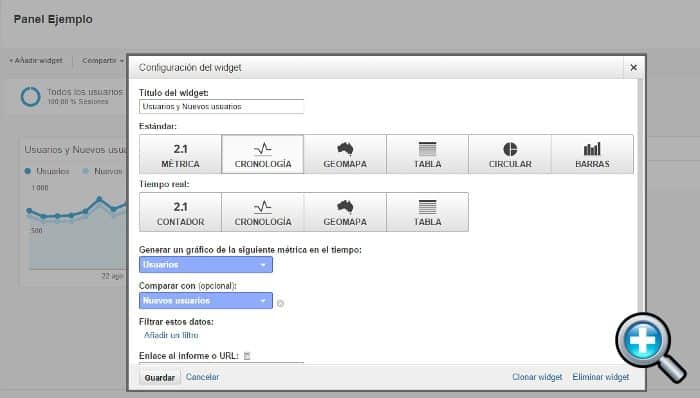This screenshot has width=700, height=398.
Task: Select the standard Cronología widget type
Action: (x=262, y=154)
